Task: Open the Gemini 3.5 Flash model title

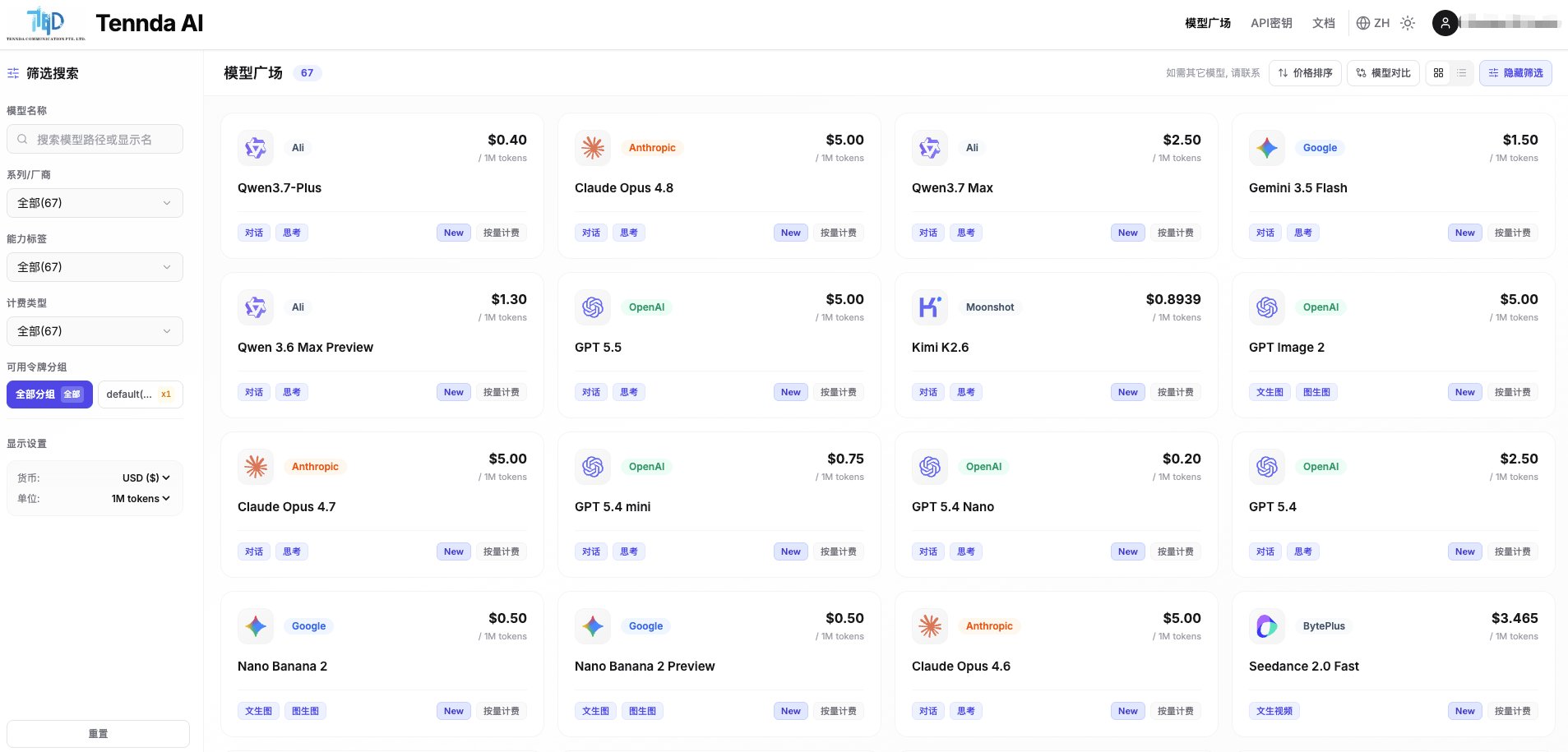Action: (1298, 188)
